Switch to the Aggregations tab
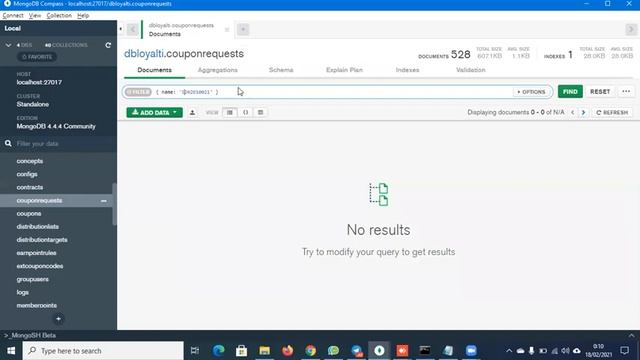 pos(218,70)
